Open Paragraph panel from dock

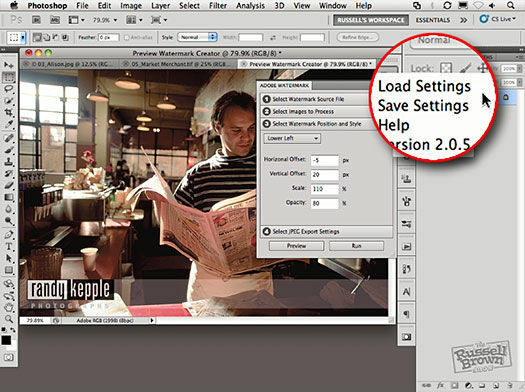tap(406, 314)
